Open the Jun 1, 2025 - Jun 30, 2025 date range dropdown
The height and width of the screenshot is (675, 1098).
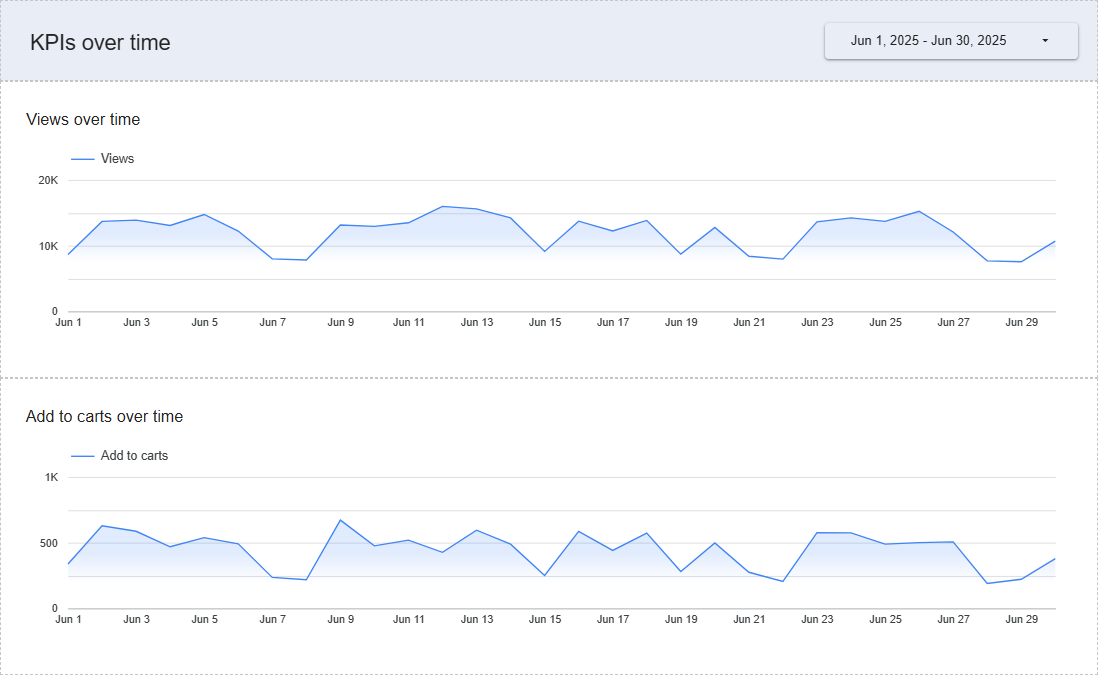coord(951,41)
